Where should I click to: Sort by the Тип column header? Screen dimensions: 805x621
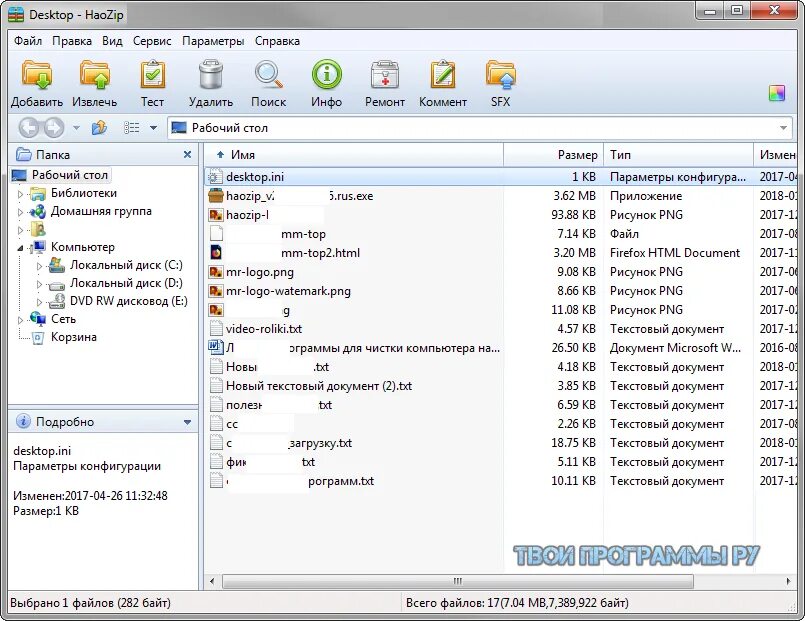click(x=679, y=154)
